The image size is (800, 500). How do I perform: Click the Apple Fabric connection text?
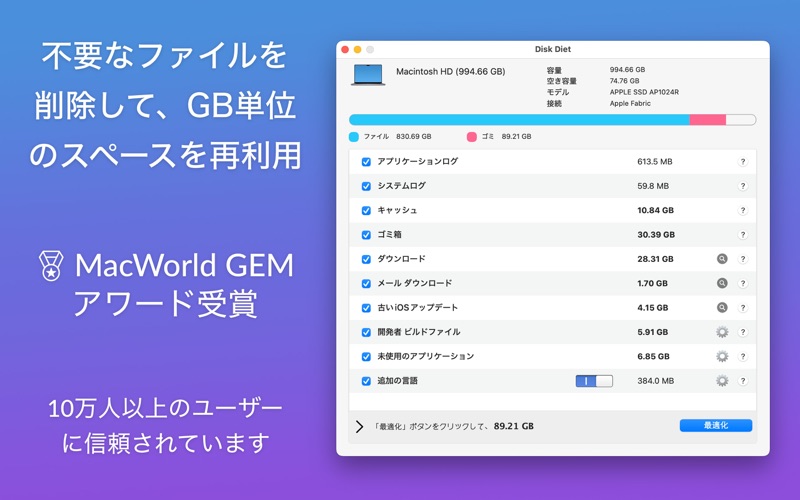(x=630, y=104)
